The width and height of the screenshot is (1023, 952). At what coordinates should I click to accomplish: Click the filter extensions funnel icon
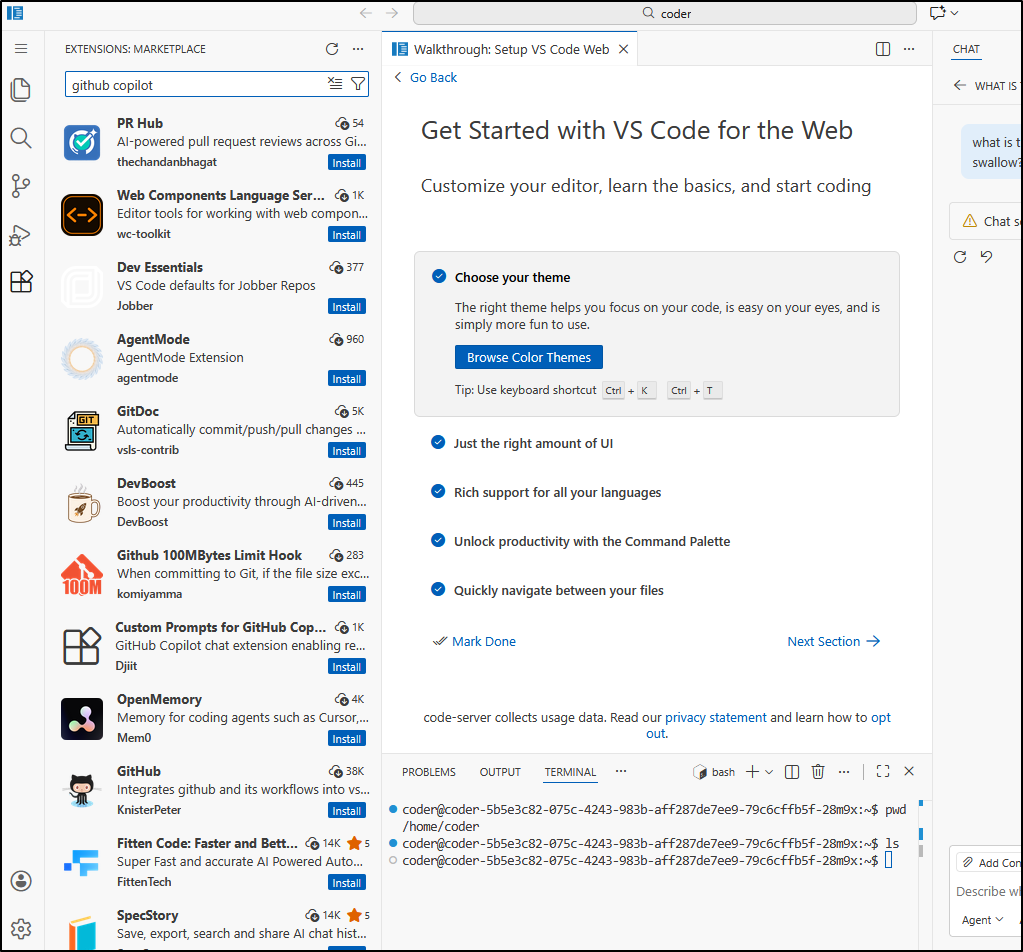point(358,84)
